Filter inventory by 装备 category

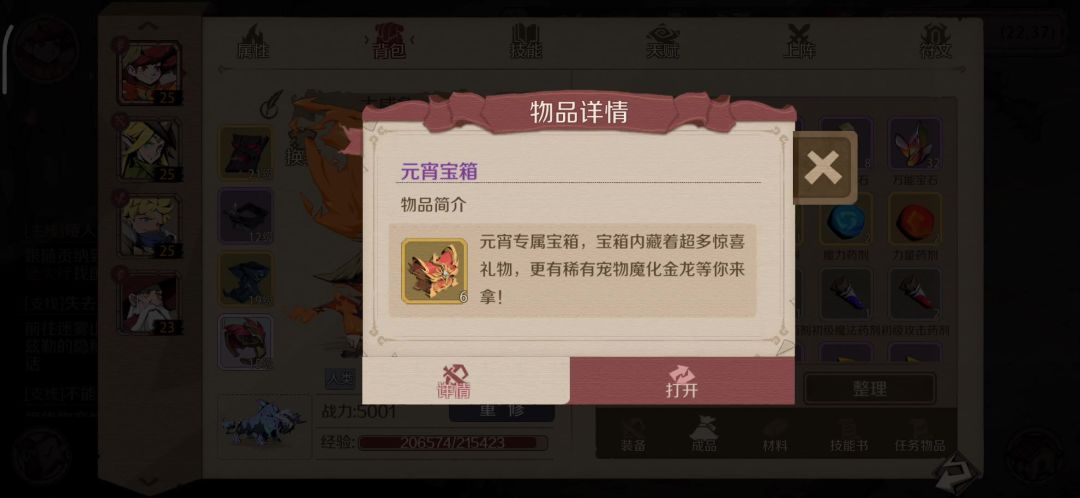[632, 435]
